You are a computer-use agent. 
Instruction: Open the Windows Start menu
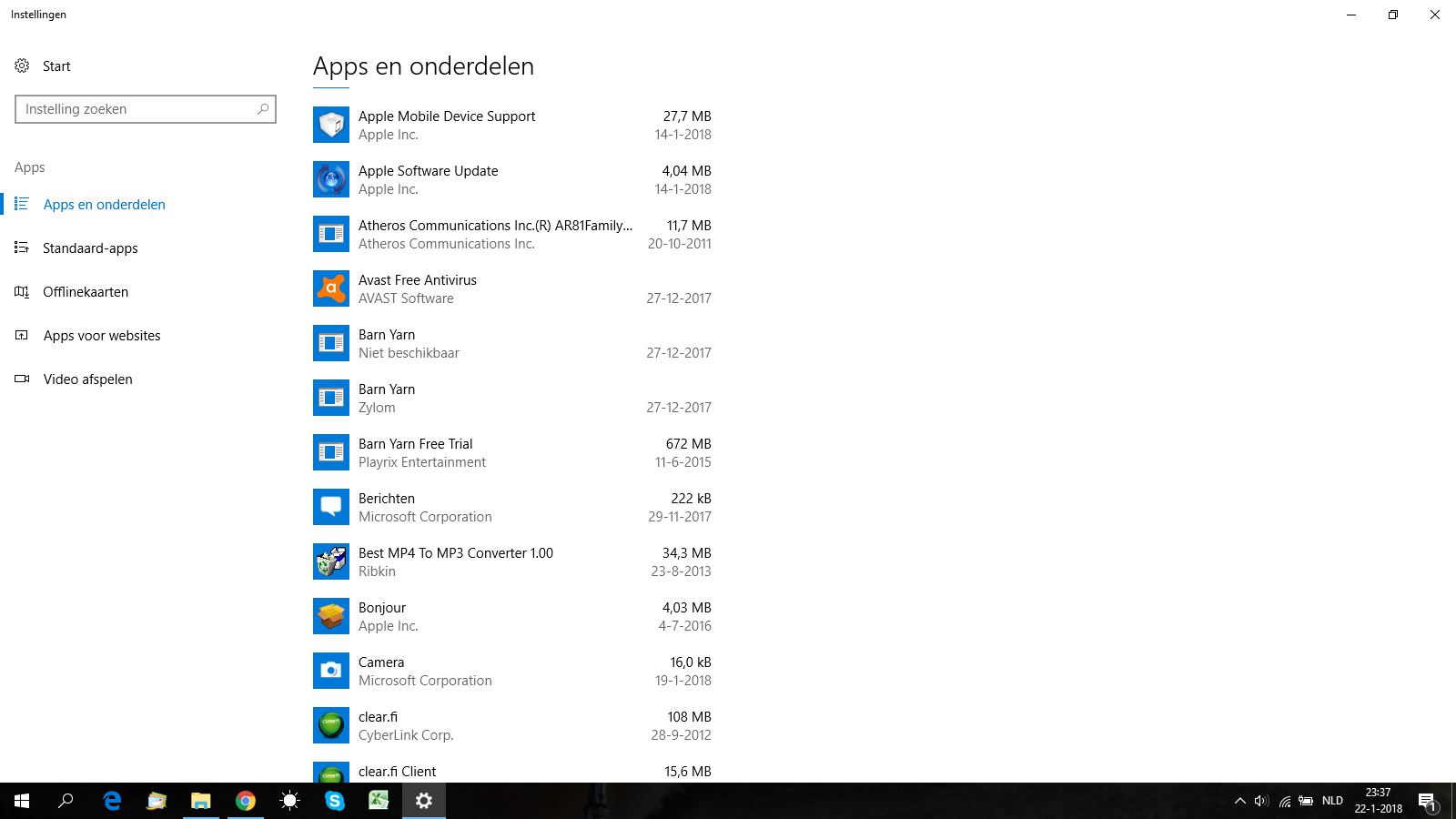point(22,801)
